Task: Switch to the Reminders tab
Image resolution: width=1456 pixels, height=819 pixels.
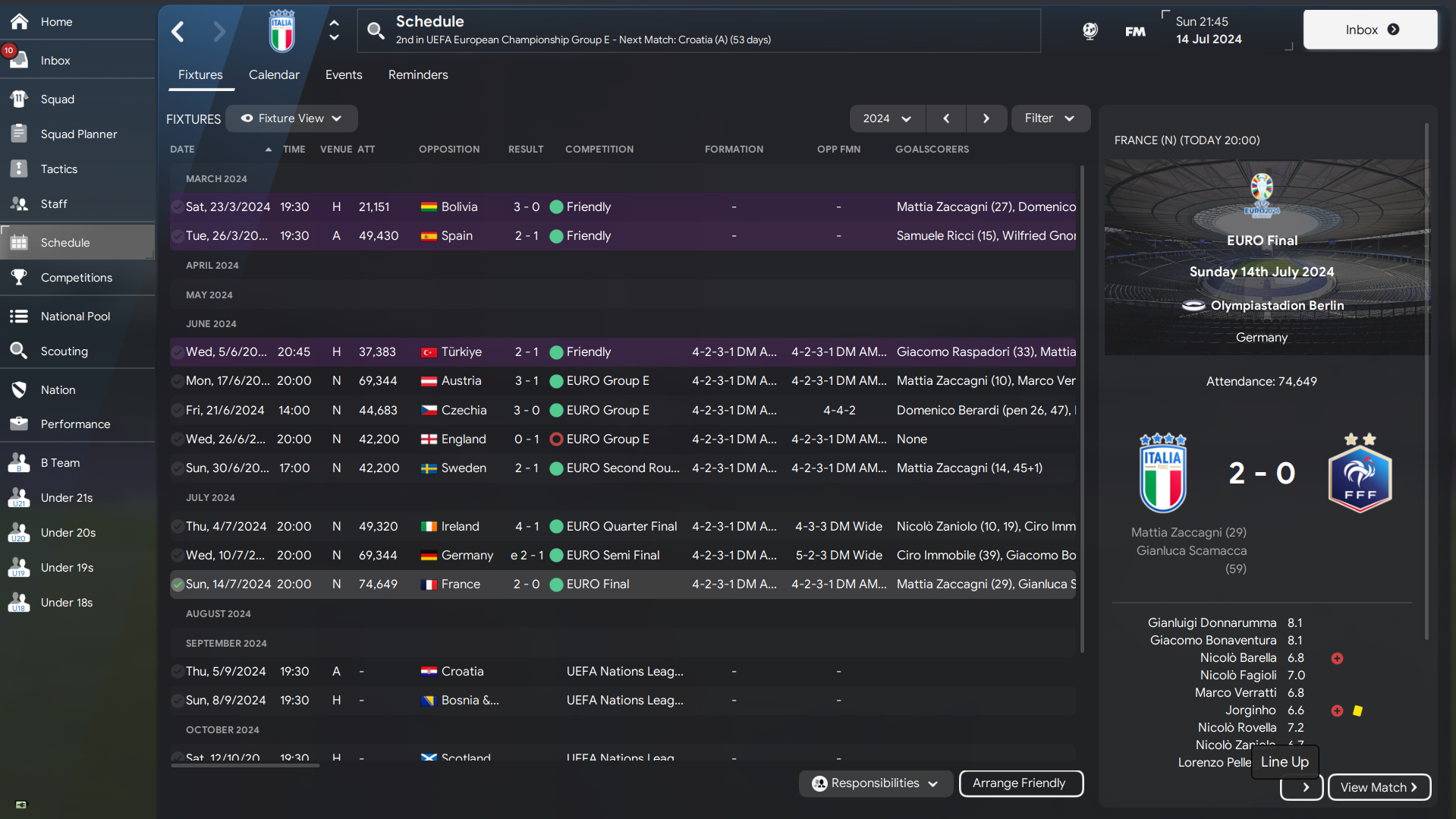Action: point(418,74)
